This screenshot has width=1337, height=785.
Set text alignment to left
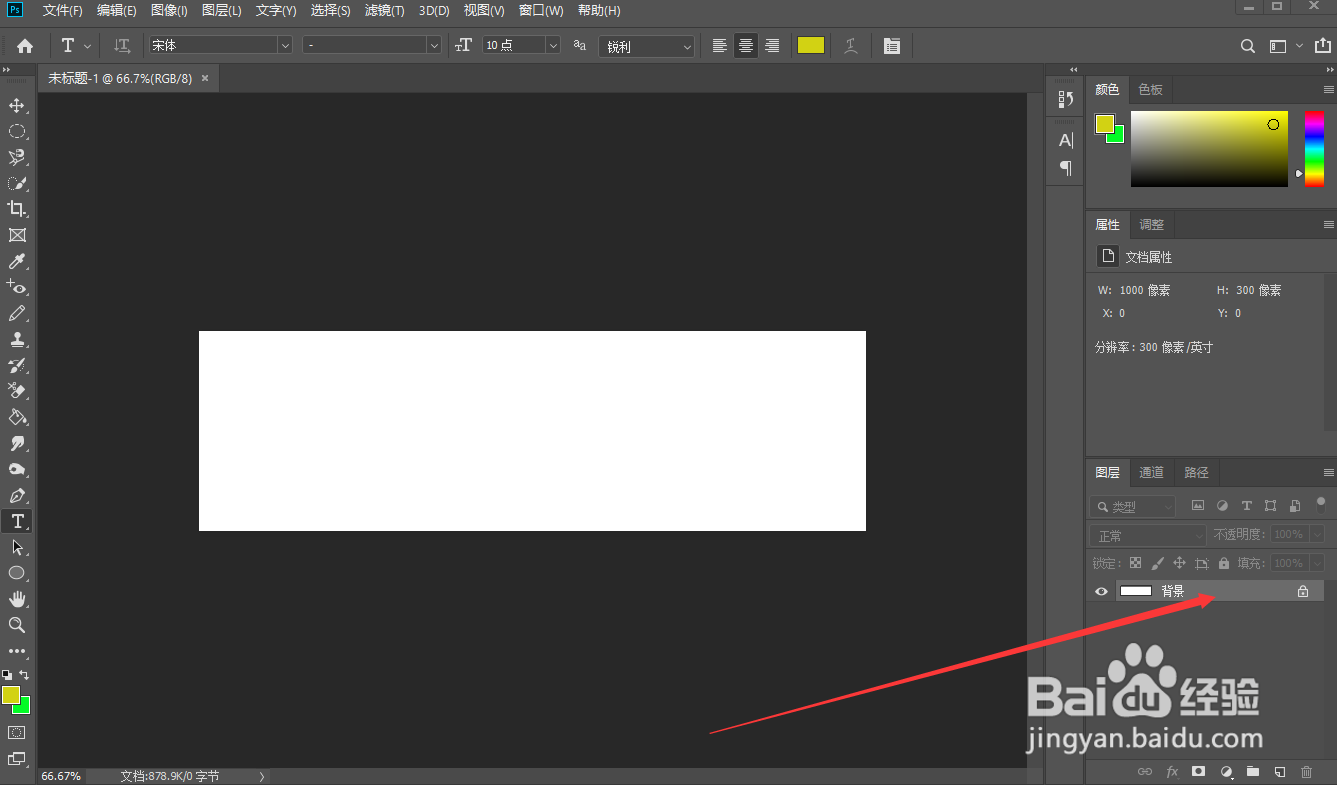tap(720, 46)
